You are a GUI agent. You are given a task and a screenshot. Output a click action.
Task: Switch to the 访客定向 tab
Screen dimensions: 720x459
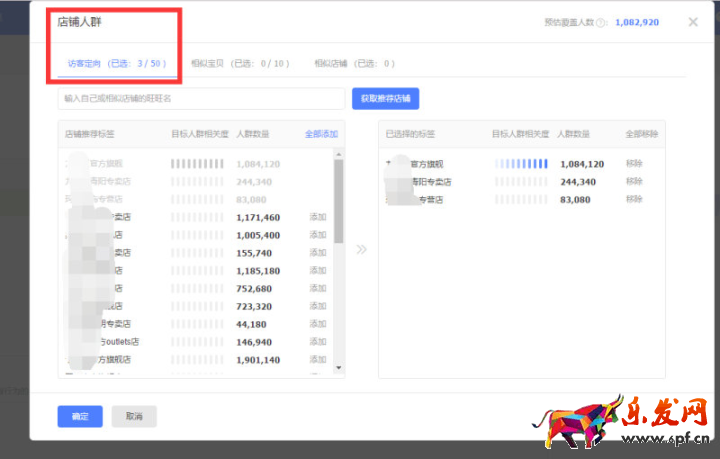pos(116,63)
